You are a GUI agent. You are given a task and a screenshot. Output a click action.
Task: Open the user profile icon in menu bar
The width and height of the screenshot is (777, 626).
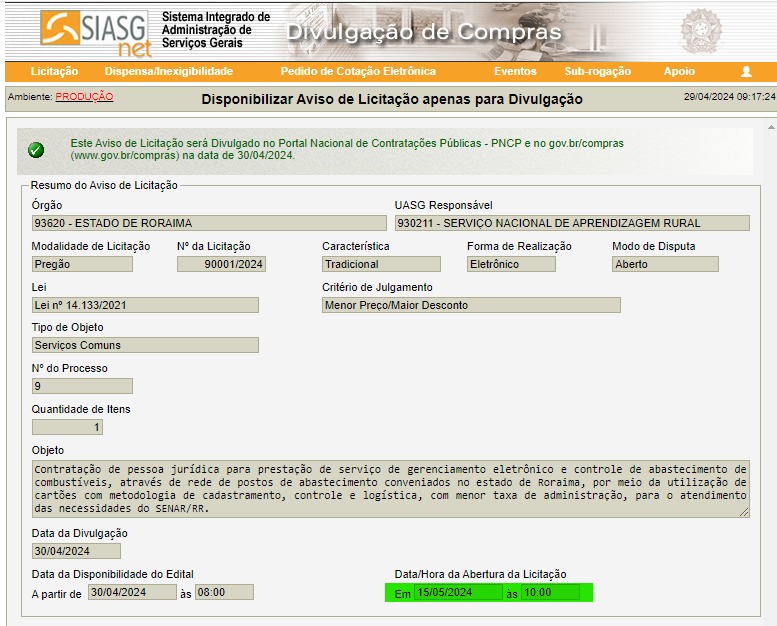(x=746, y=71)
